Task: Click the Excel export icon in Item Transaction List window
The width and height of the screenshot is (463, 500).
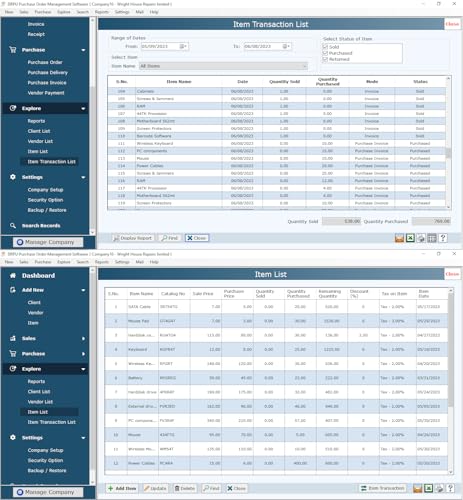Action: coord(410,238)
